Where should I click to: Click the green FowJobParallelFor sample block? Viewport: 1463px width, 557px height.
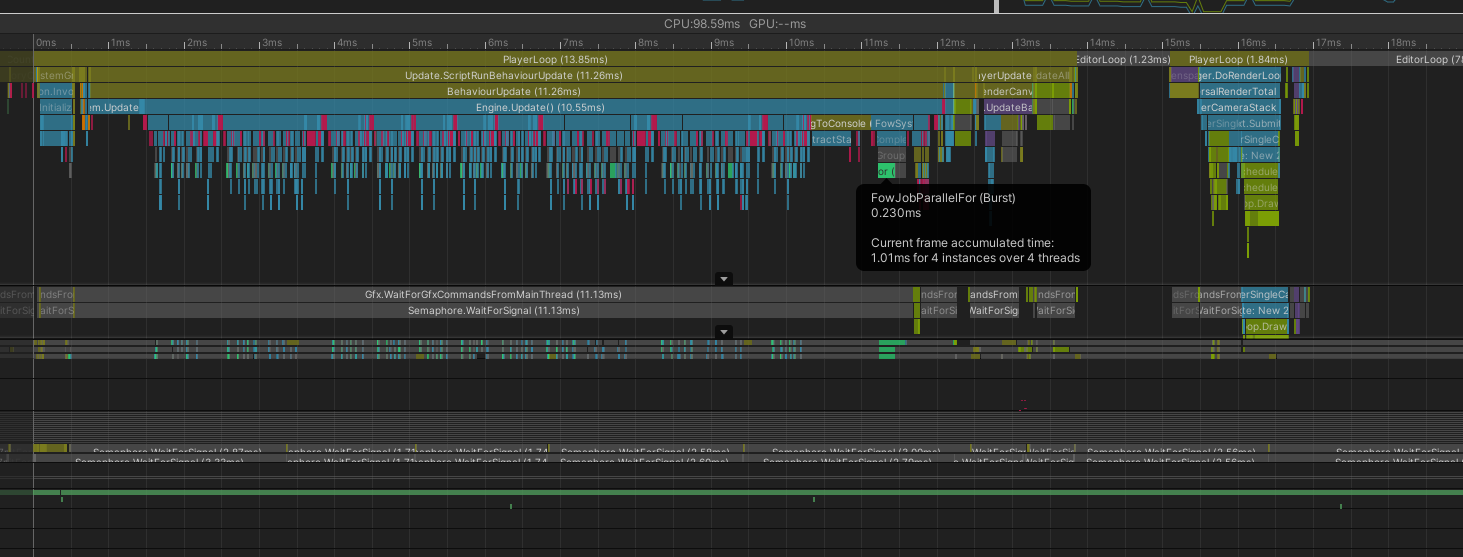(886, 172)
